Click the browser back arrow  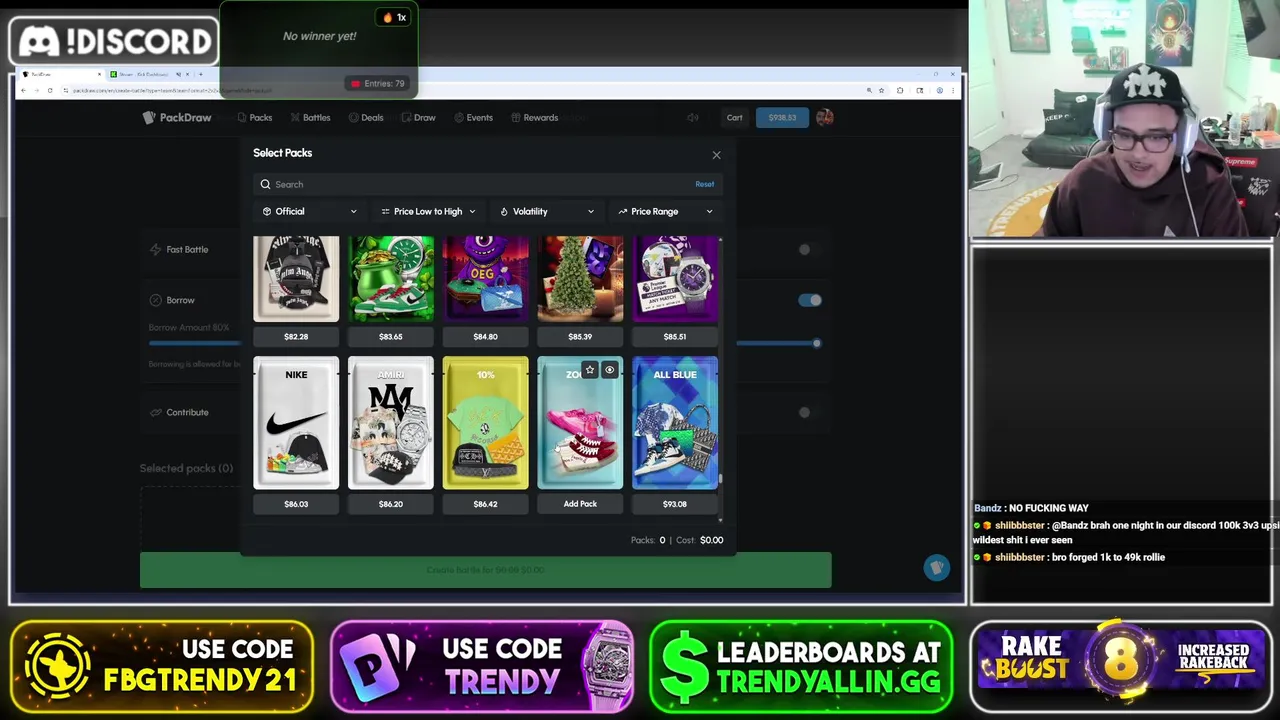24,90
